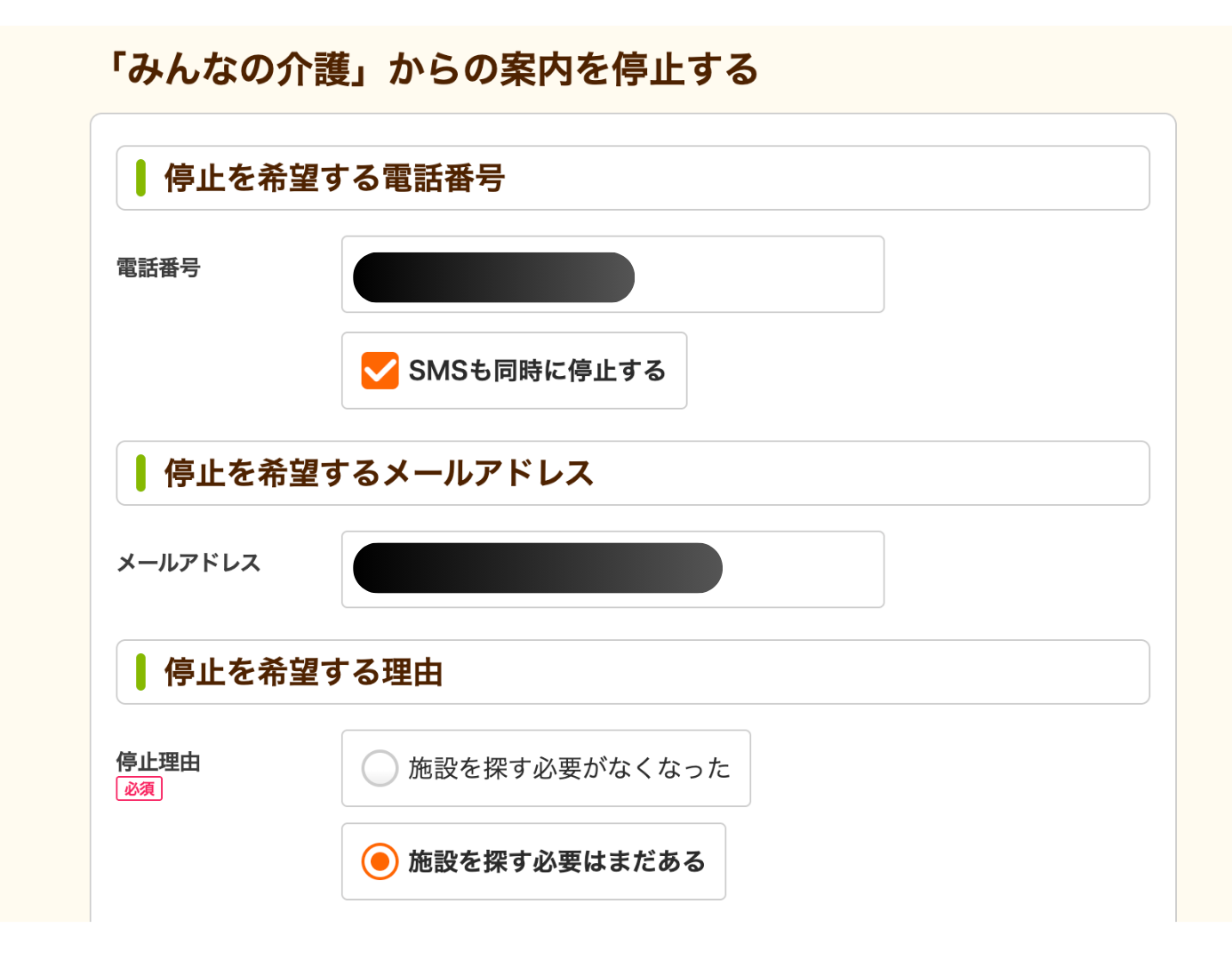Click the 電話番号 input field
This screenshot has width=1232, height=960.
[x=612, y=274]
